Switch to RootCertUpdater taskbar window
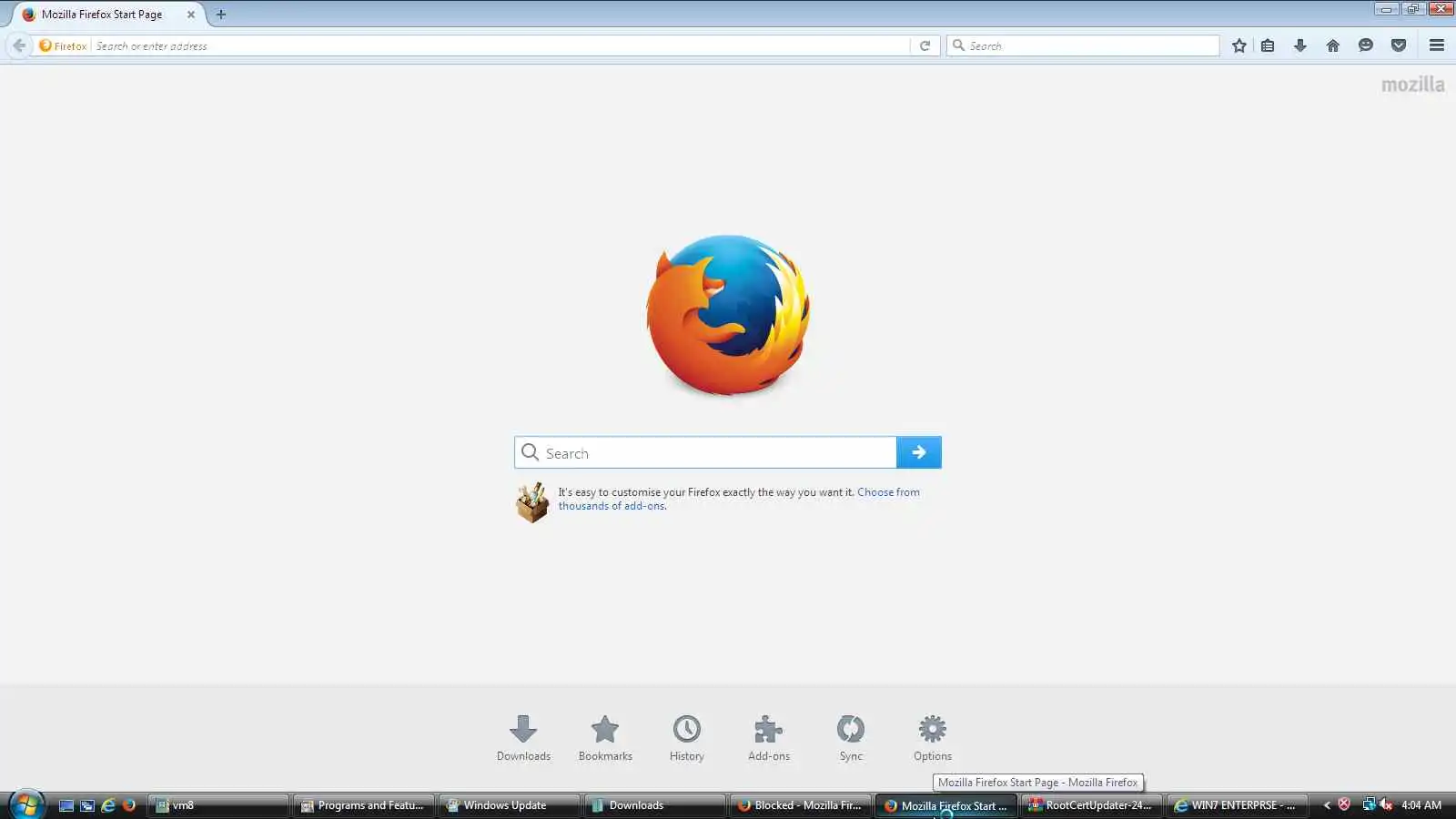 [x=1091, y=805]
